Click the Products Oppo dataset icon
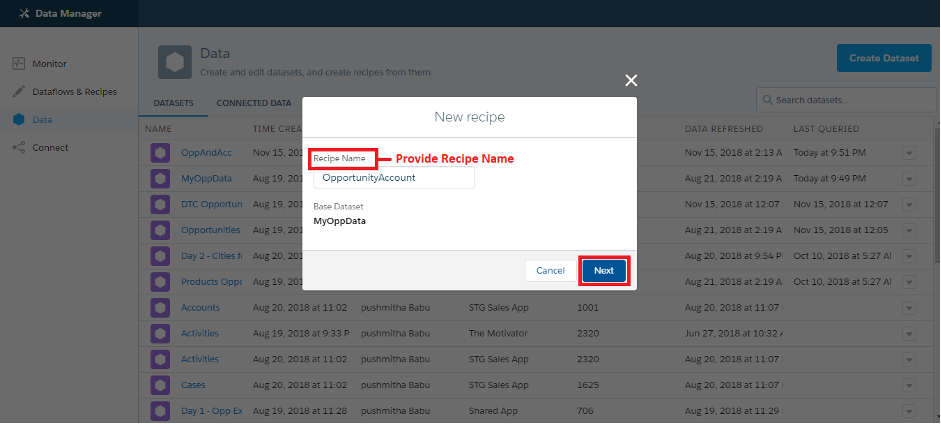 click(160, 282)
